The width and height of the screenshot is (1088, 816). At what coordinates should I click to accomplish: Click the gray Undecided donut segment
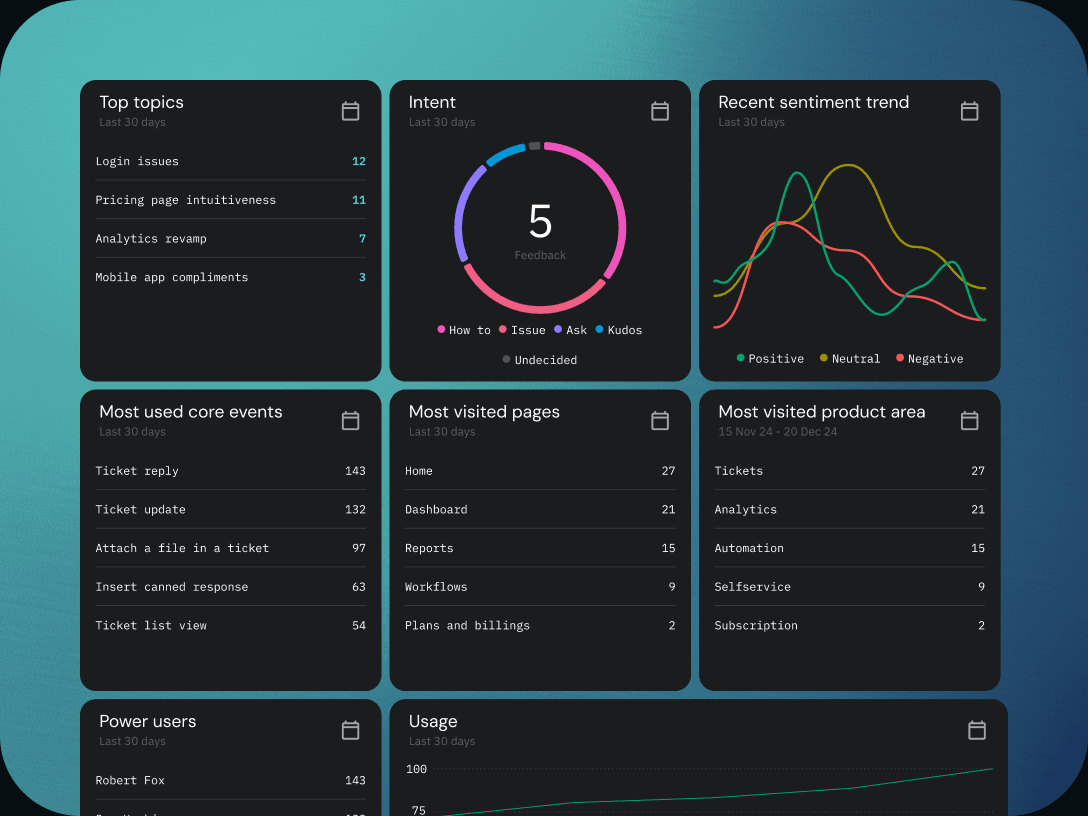534,146
